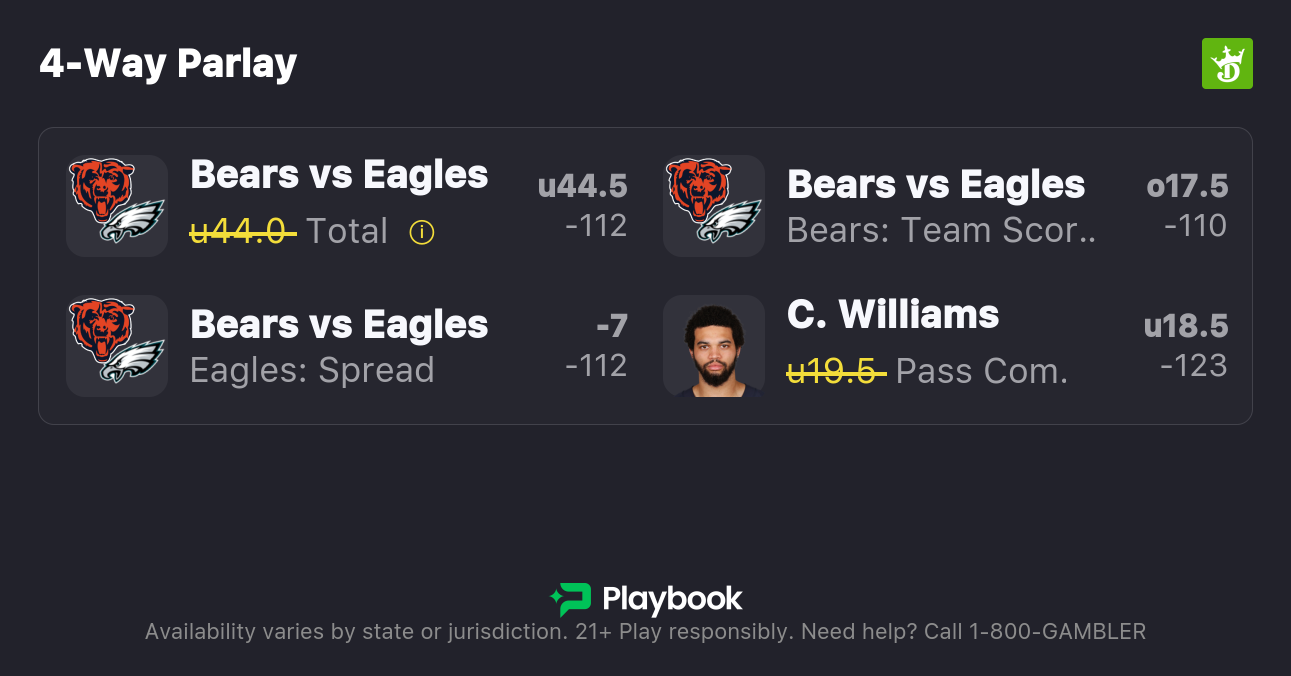
Task: Click the 4-Way Parlay heading
Action: tap(168, 64)
